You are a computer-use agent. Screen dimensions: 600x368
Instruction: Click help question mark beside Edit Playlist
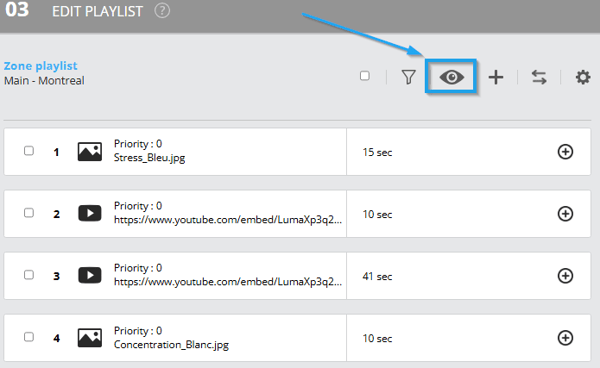pos(162,11)
